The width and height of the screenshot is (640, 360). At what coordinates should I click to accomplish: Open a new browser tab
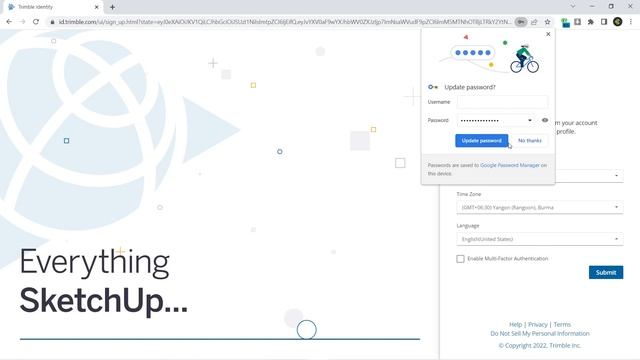(x=112, y=7)
